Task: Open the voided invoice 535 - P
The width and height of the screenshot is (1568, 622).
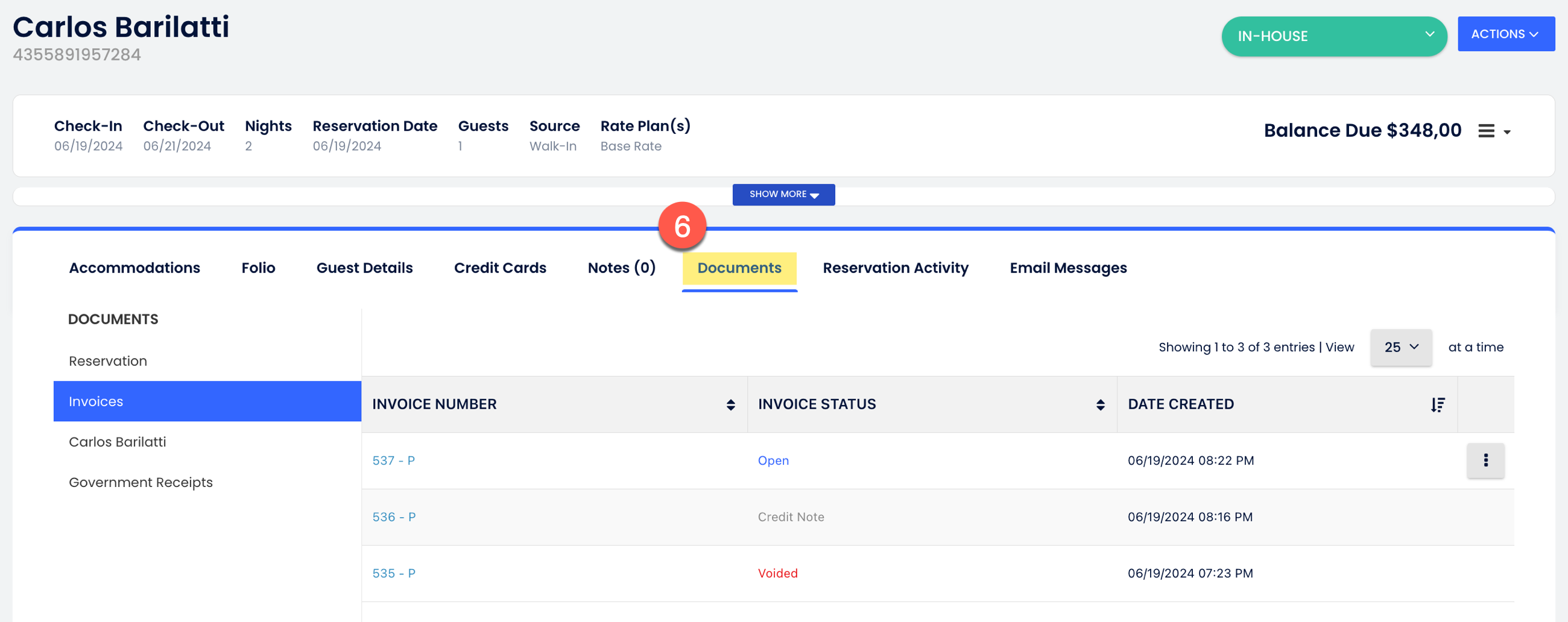Action: pos(394,573)
